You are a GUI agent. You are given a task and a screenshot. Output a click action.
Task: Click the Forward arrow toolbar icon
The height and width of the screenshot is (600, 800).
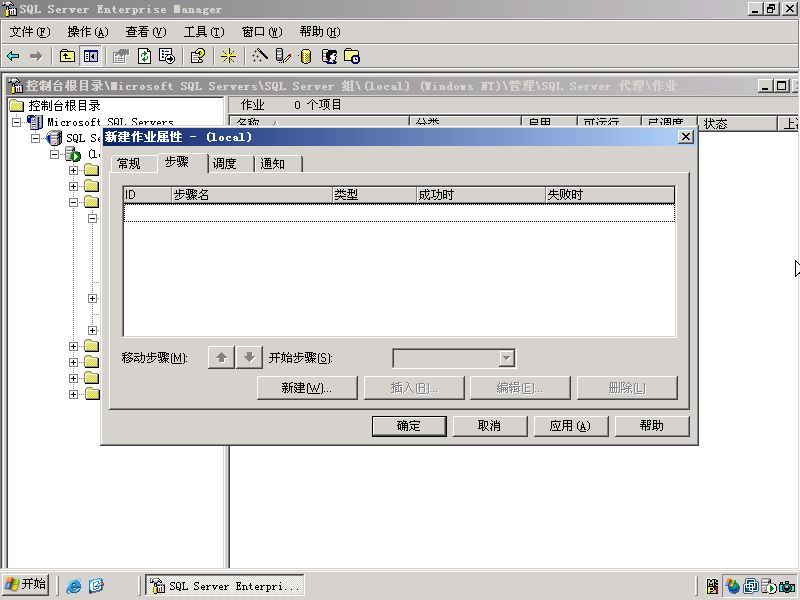pos(36,56)
